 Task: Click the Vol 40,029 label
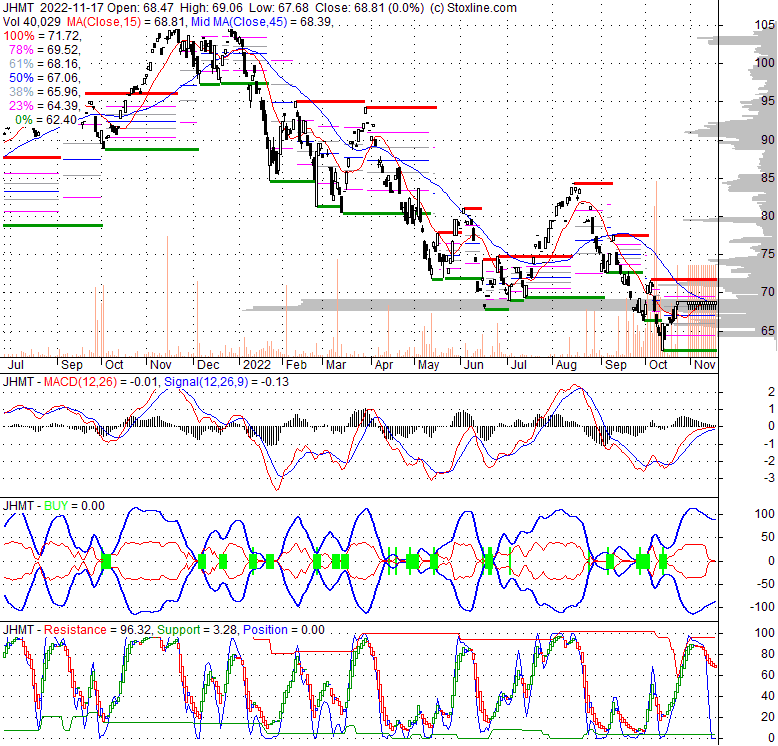tap(32, 22)
